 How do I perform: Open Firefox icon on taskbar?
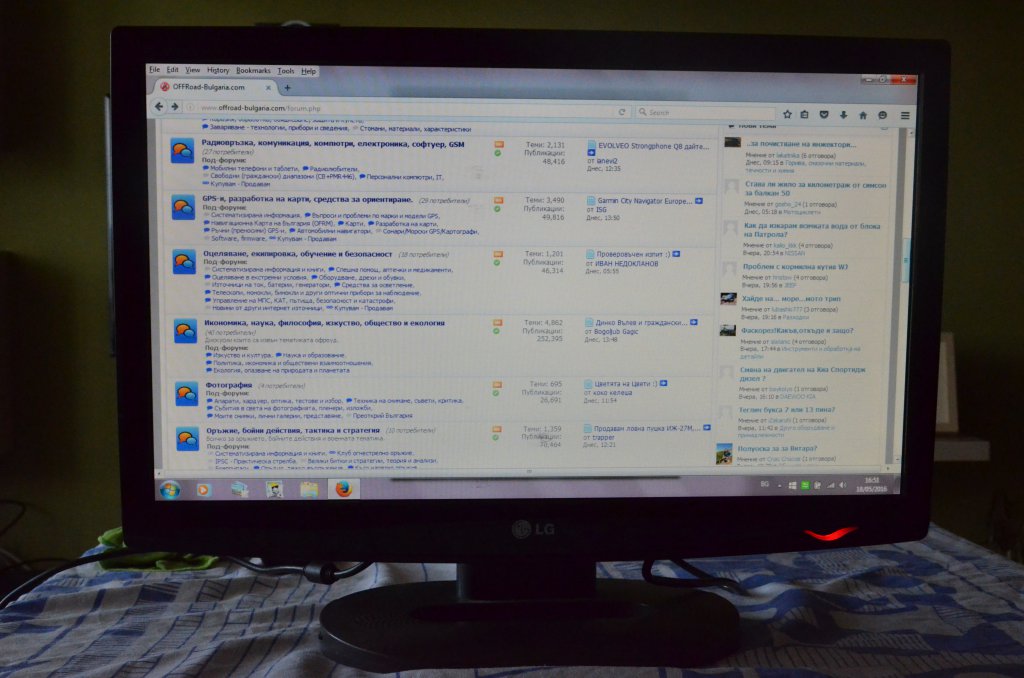pyautogui.click(x=344, y=489)
